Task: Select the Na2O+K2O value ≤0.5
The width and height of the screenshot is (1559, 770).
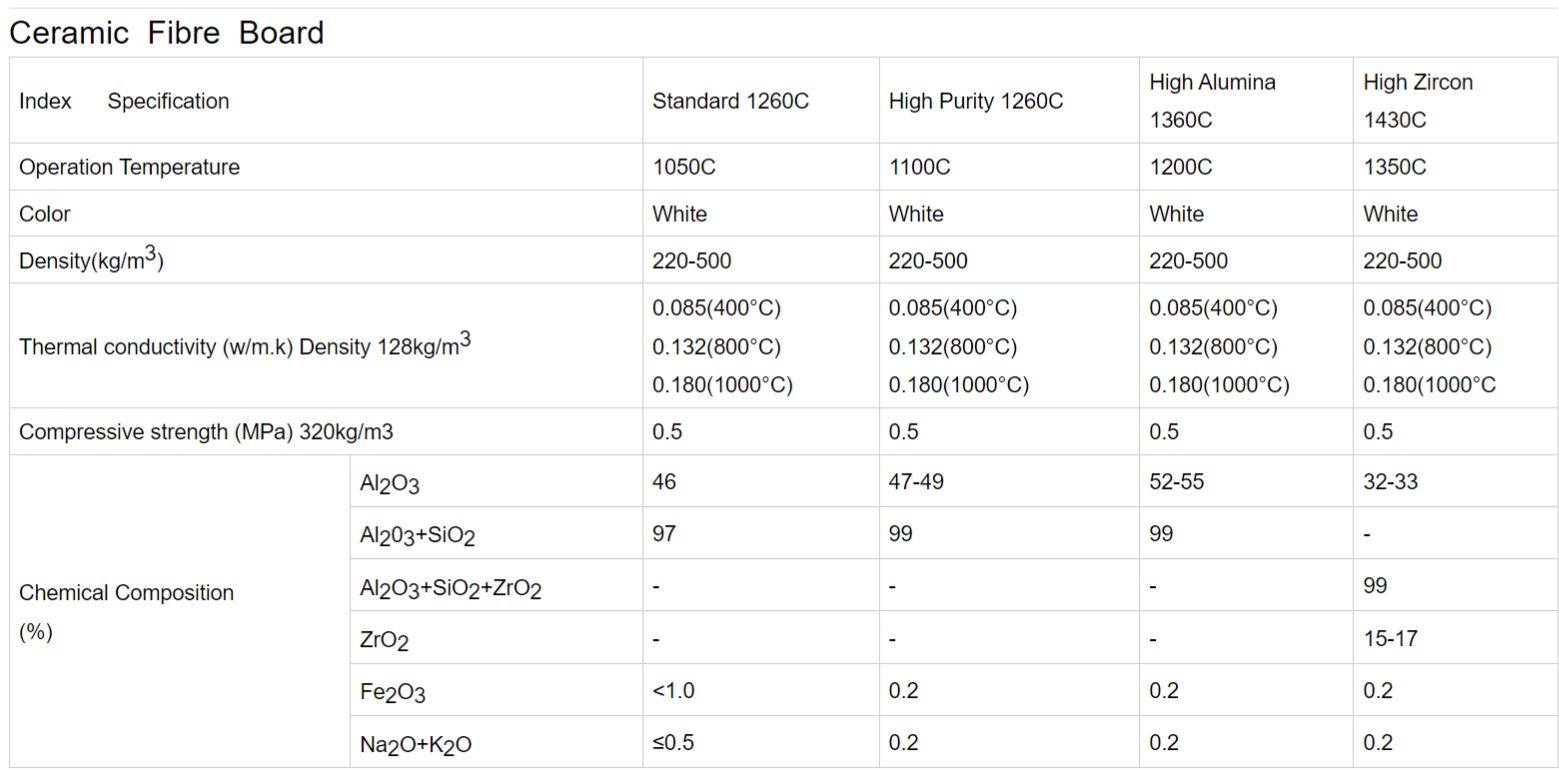Action: [x=673, y=743]
